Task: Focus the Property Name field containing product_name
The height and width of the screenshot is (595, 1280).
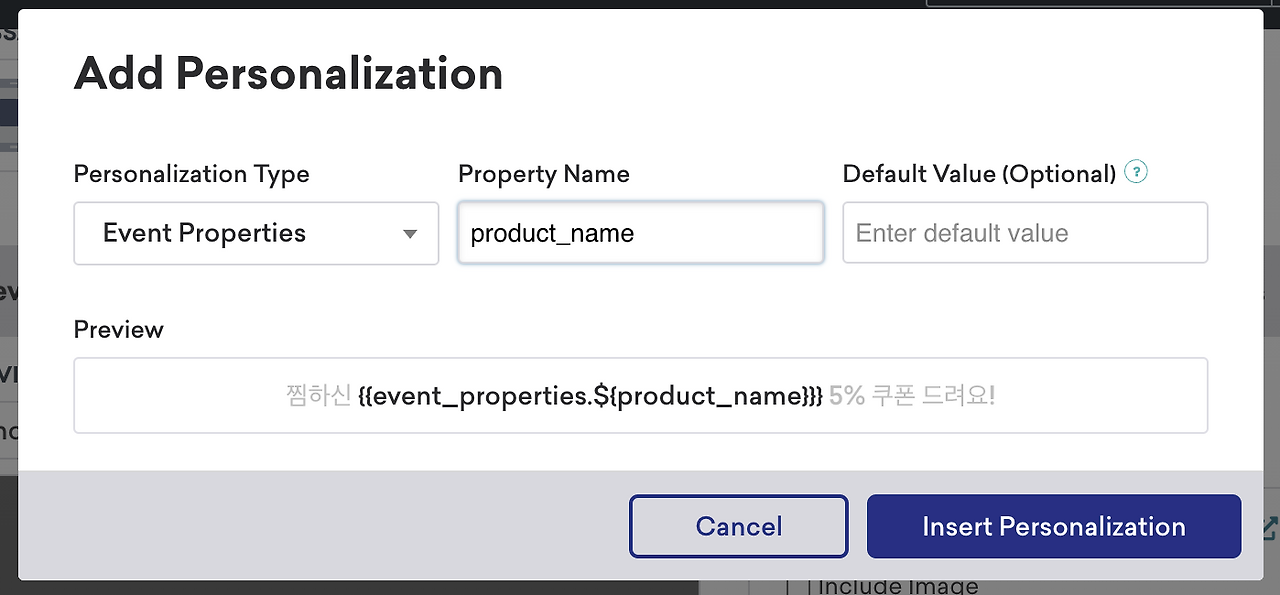Action: pos(640,234)
